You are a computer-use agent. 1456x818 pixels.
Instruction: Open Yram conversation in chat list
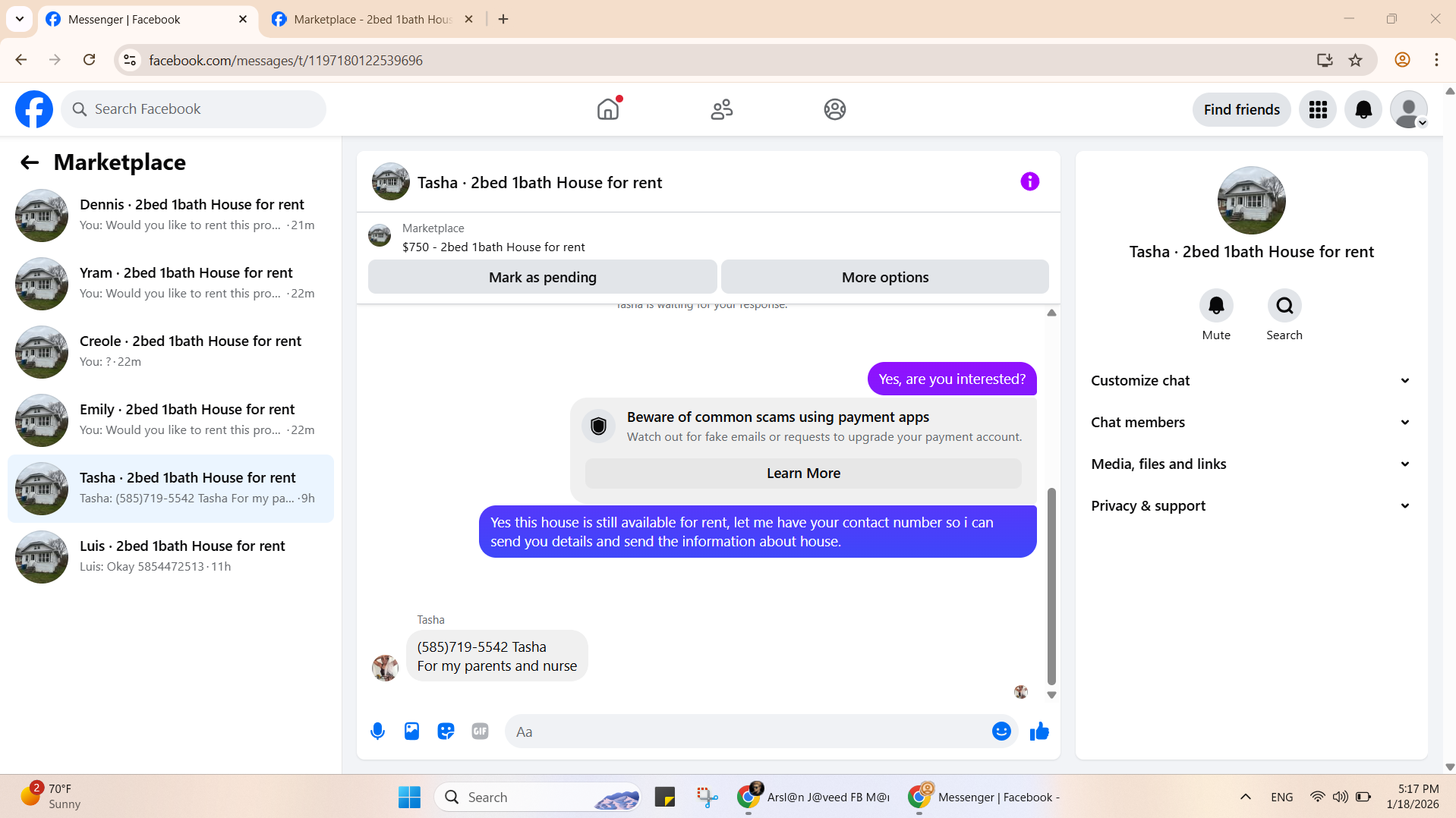[x=171, y=284]
